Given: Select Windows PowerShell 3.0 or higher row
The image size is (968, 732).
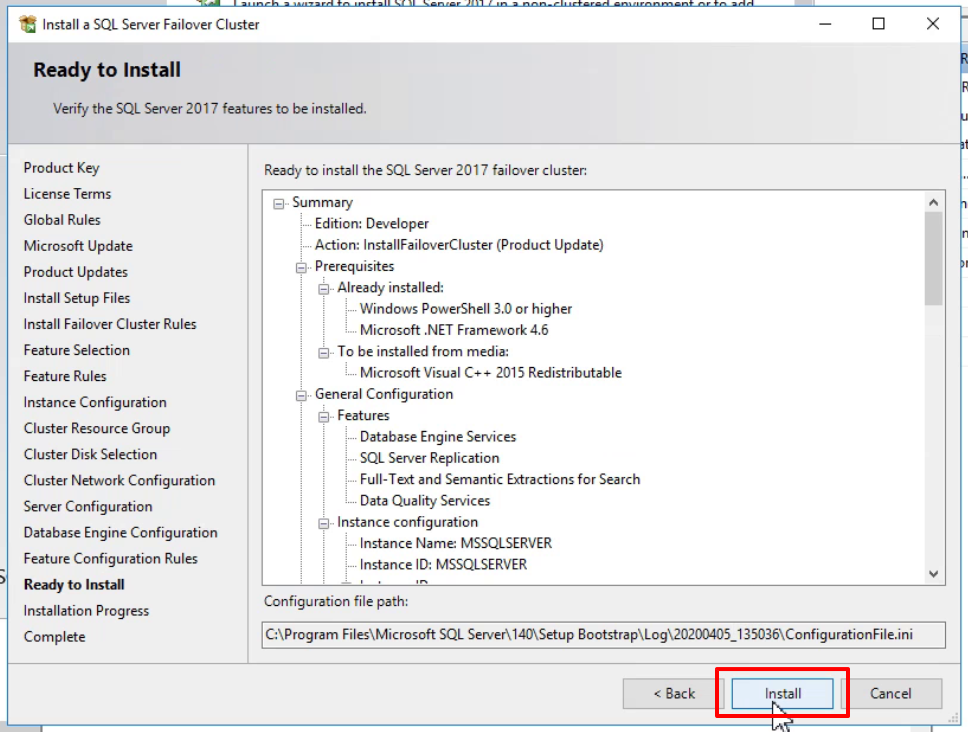Looking at the screenshot, I should [466, 309].
